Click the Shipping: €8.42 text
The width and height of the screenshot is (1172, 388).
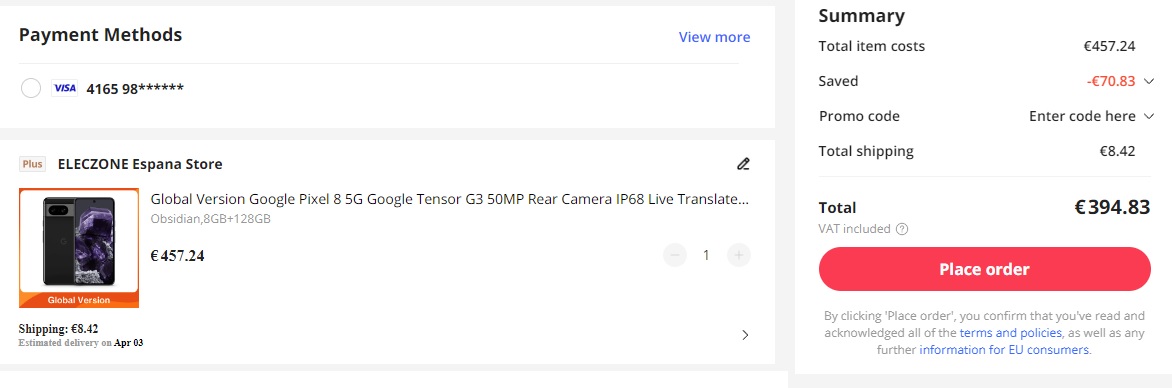coord(58,328)
